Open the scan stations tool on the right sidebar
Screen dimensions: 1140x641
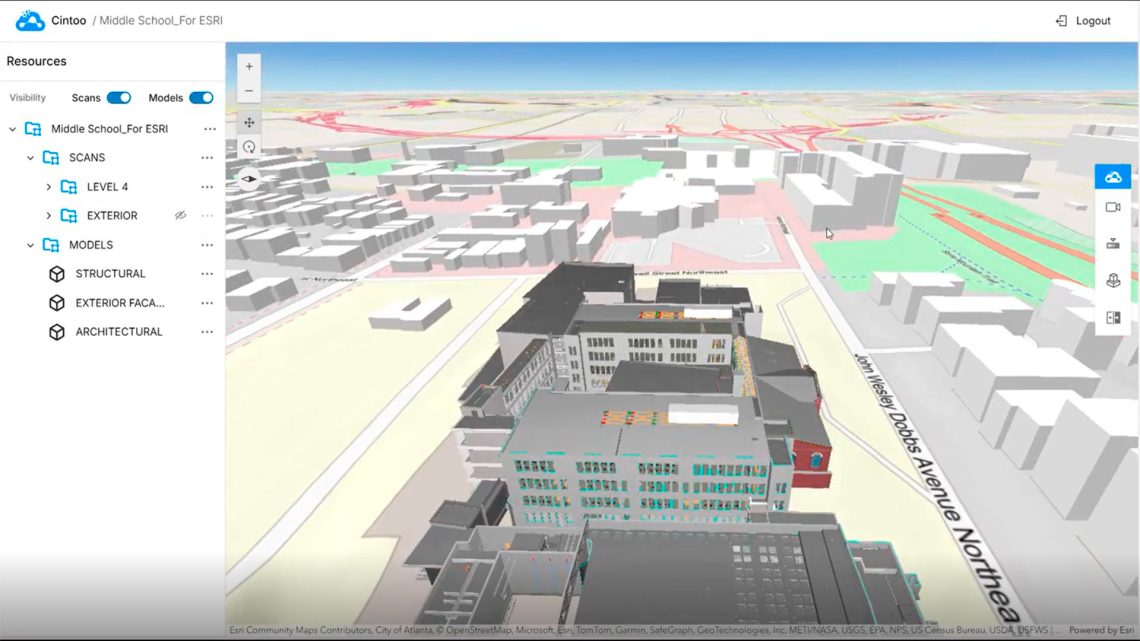[x=1113, y=243]
